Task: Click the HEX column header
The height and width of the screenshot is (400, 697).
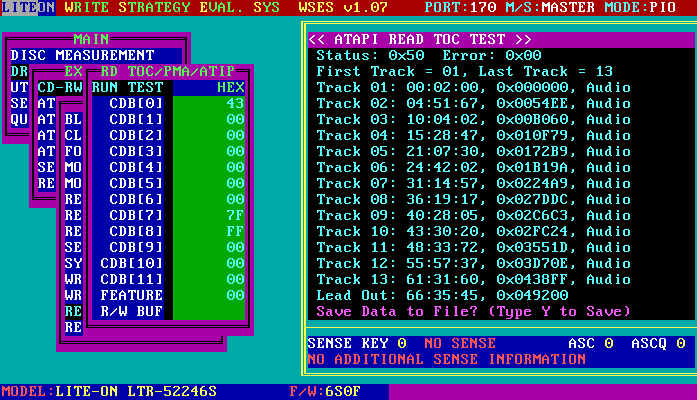Action: coord(229,87)
